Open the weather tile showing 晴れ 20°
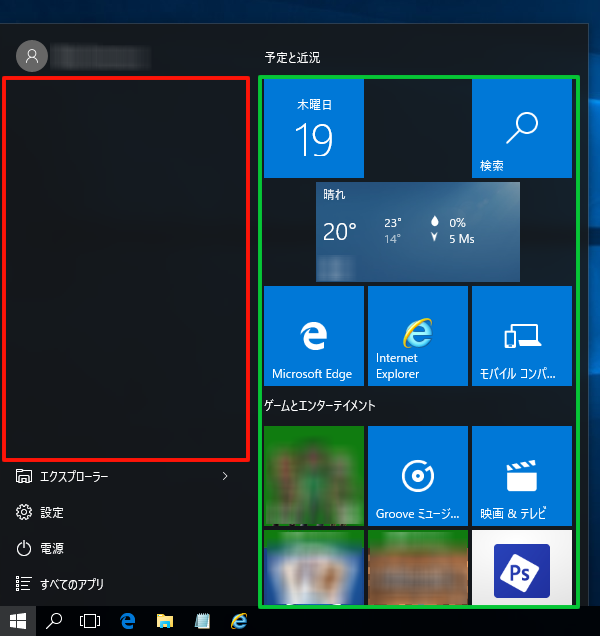Screen dimensions: 600x636 pos(418,232)
